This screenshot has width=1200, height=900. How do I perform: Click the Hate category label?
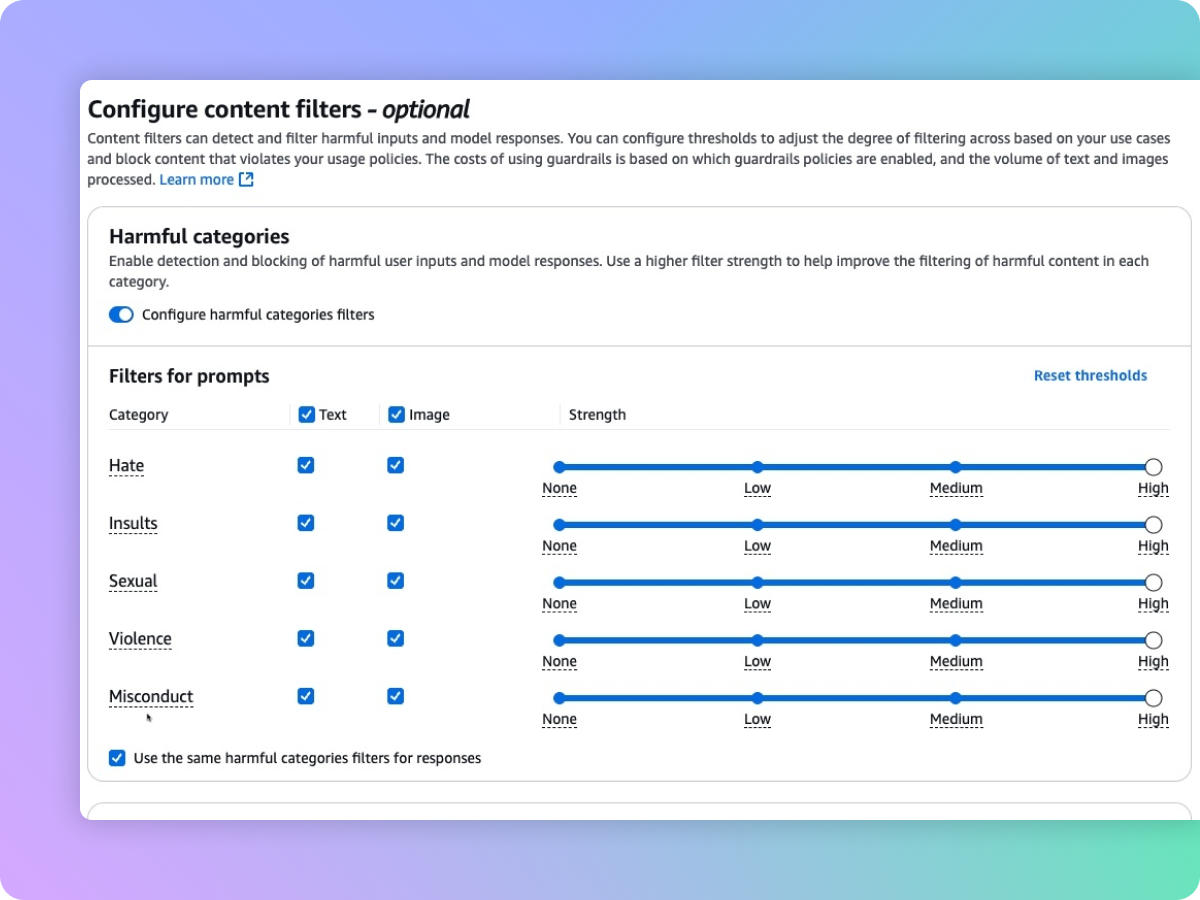[x=126, y=466]
